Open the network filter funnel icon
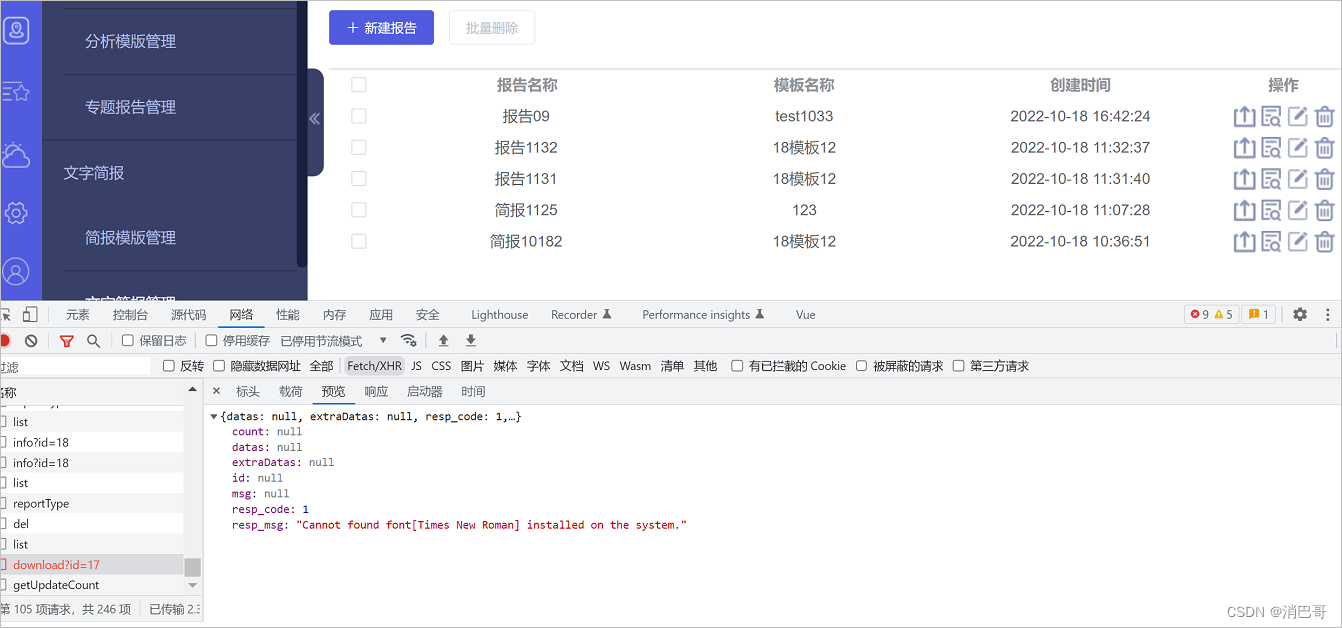This screenshot has width=1342, height=628. click(x=67, y=340)
